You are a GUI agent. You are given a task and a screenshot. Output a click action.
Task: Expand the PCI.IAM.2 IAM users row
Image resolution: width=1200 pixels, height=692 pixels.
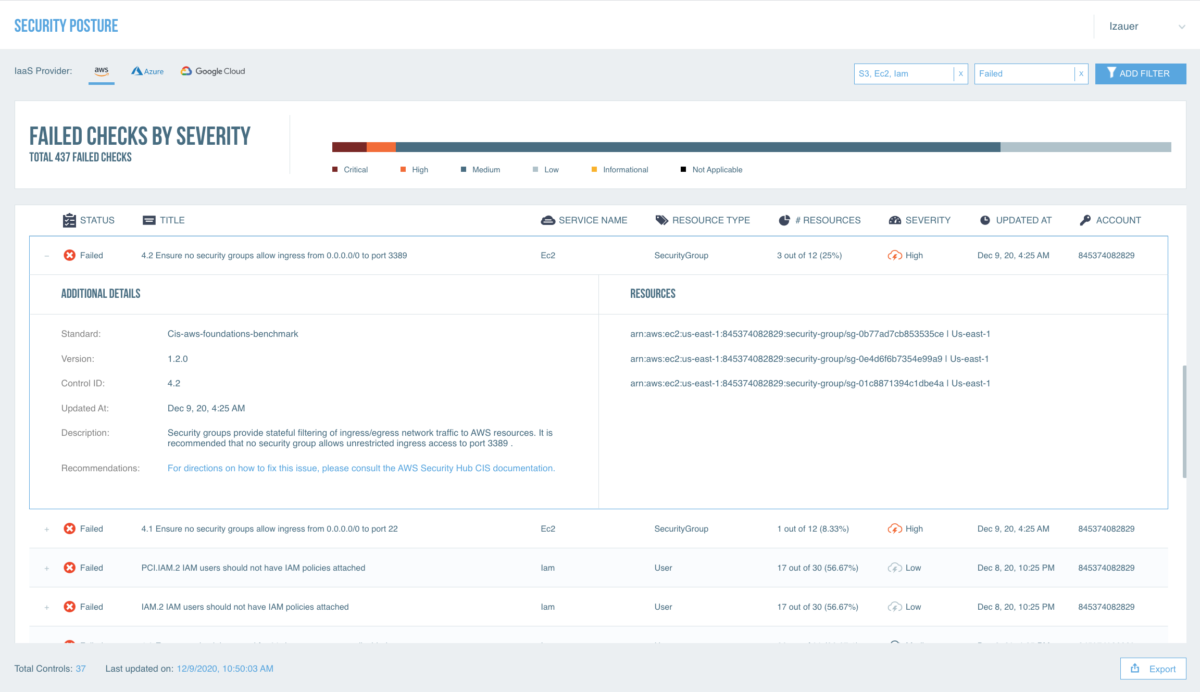(x=46, y=568)
